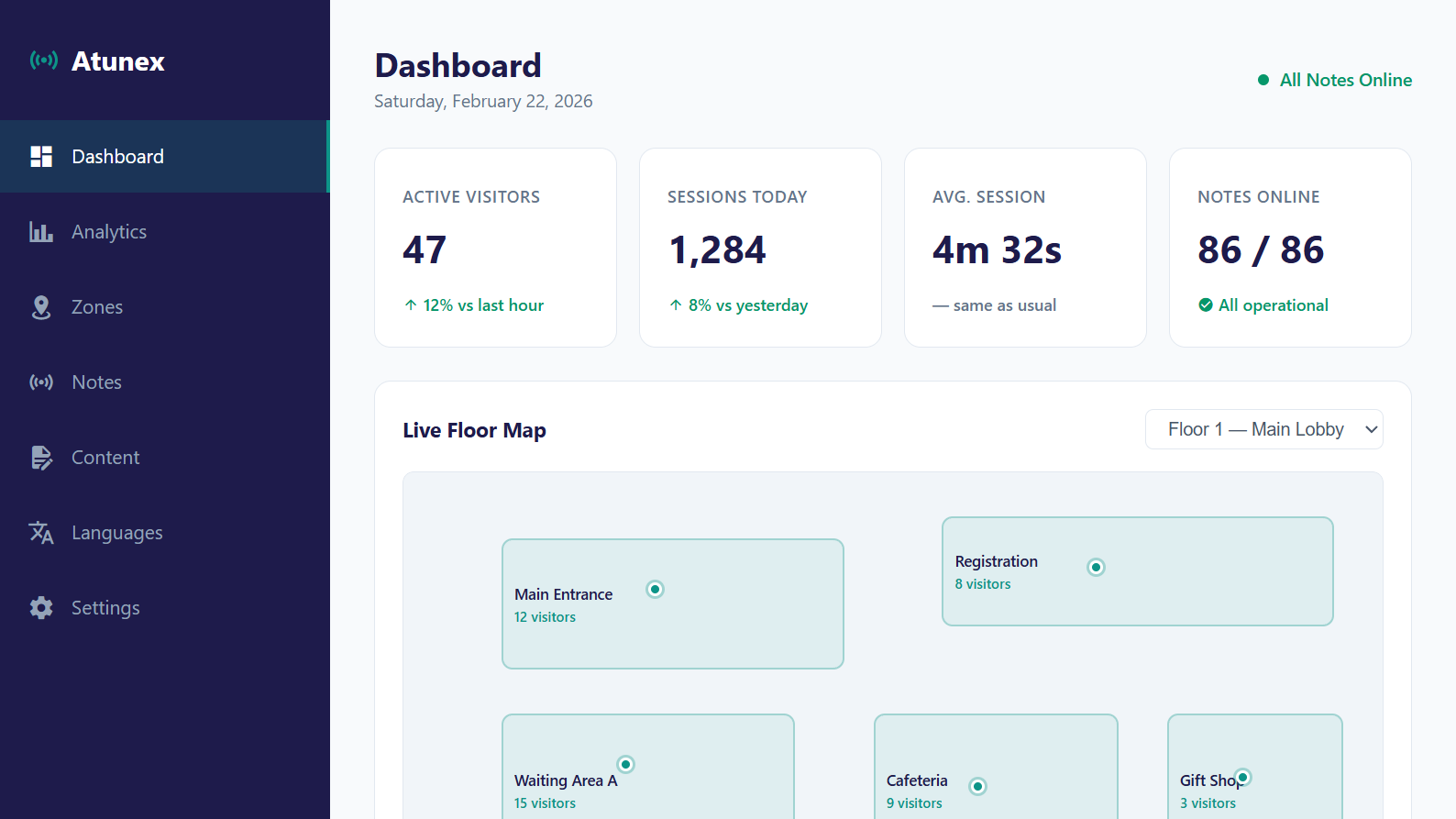This screenshot has width=1456, height=819.
Task: Select the Waiting Area A zone
Action: 648,766
